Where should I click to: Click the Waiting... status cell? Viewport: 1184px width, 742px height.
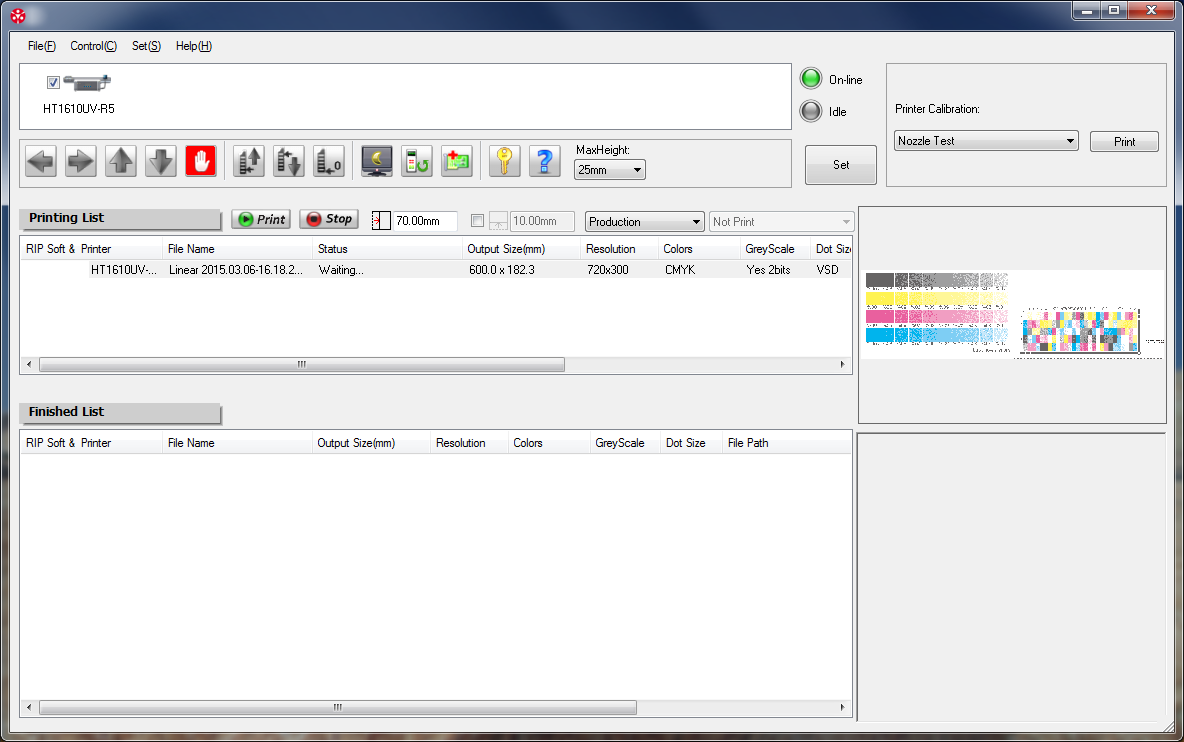(x=341, y=270)
